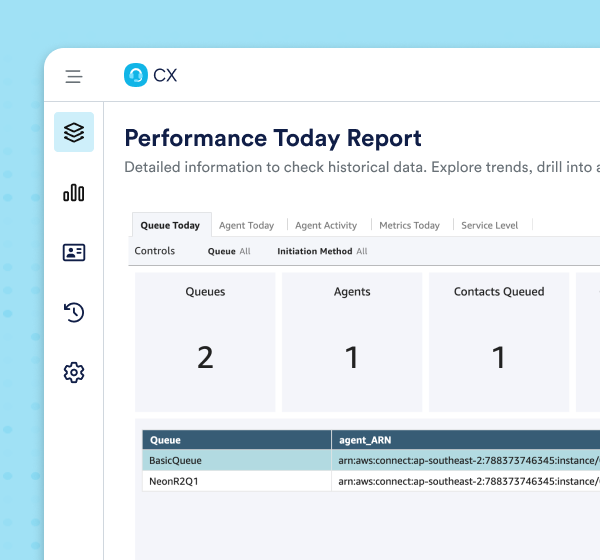Open the Queue All filter control
The image size is (600, 560).
[x=229, y=251]
